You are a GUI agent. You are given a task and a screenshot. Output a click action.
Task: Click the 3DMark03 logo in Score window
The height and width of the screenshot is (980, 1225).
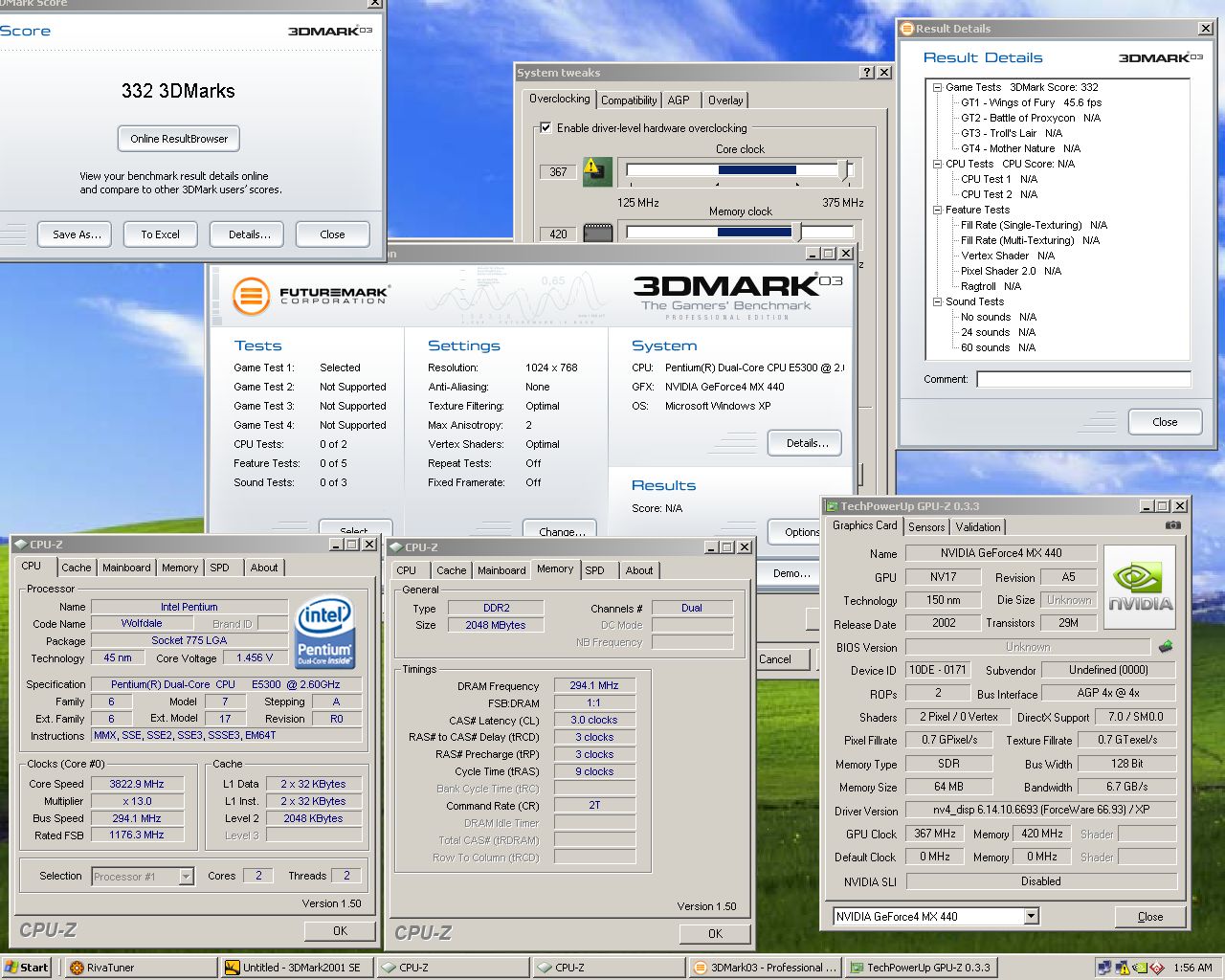click(330, 31)
